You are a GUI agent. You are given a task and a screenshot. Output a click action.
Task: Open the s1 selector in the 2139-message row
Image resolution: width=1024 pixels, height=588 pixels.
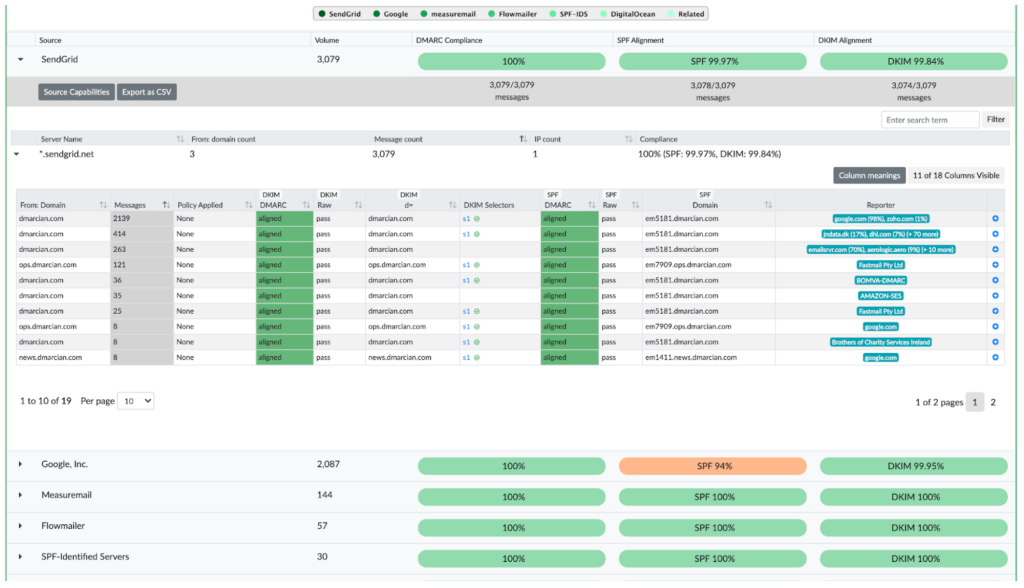(466, 219)
